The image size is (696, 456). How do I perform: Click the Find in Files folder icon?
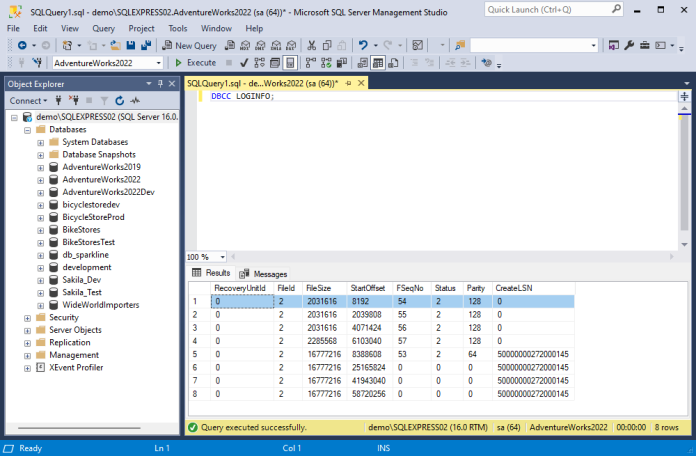tap(460, 45)
